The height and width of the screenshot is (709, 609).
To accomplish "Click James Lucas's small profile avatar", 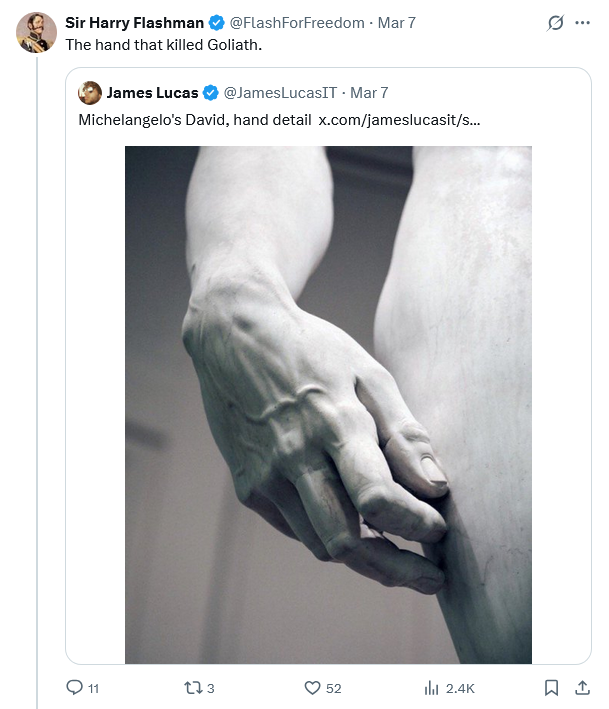I will tap(90, 93).
